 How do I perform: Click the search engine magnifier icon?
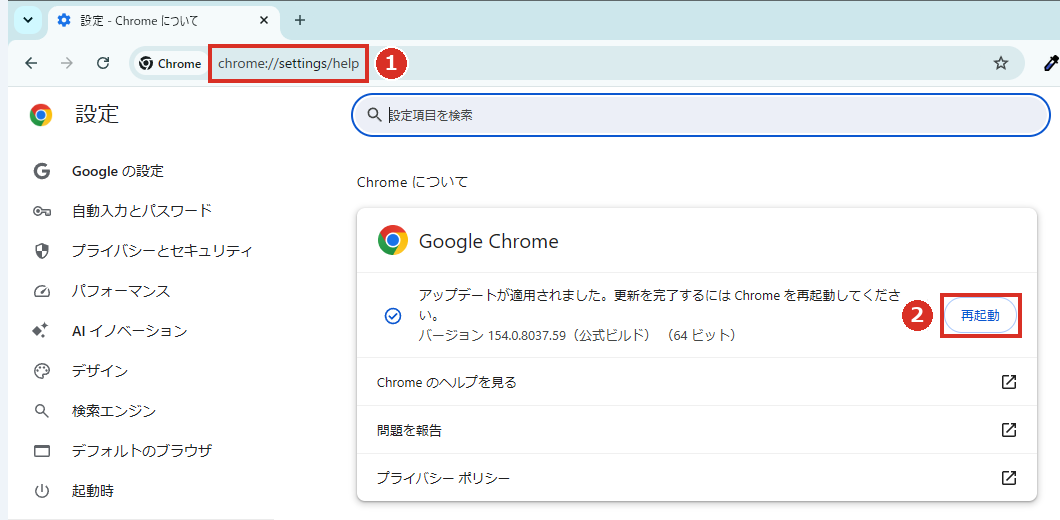pos(41,411)
